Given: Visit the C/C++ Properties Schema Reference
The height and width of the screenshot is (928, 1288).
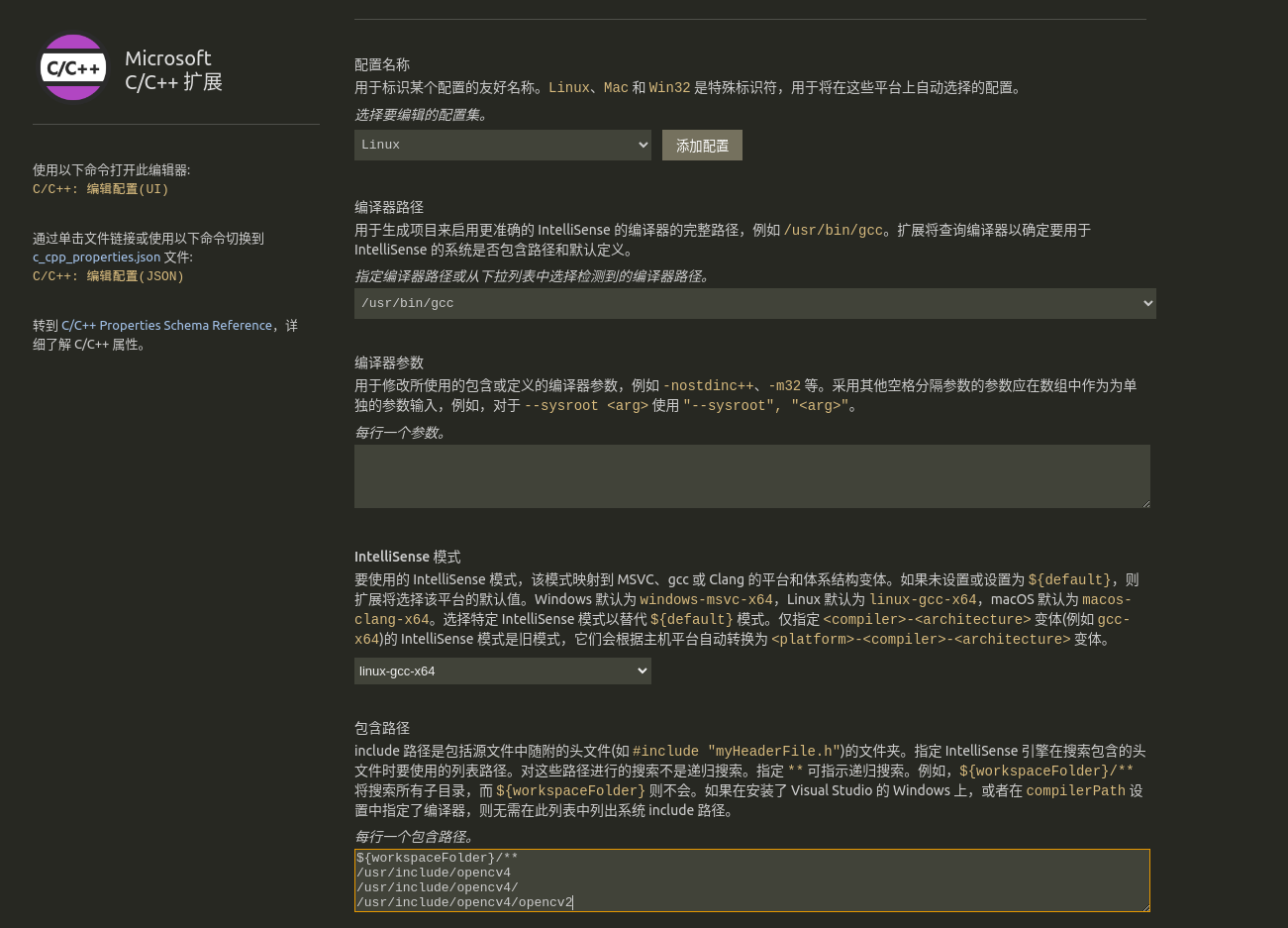Looking at the screenshot, I should [166, 325].
